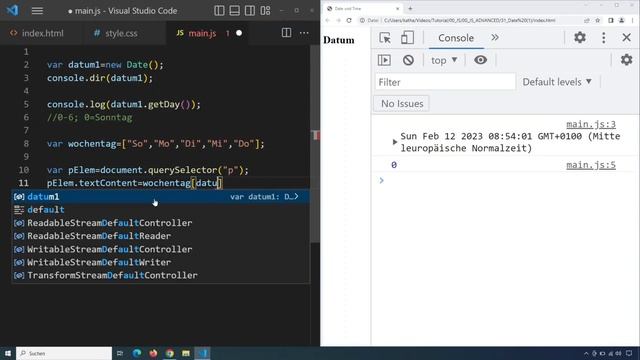Open main.js:3 source link
The height and width of the screenshot is (360, 640).
[x=591, y=124]
